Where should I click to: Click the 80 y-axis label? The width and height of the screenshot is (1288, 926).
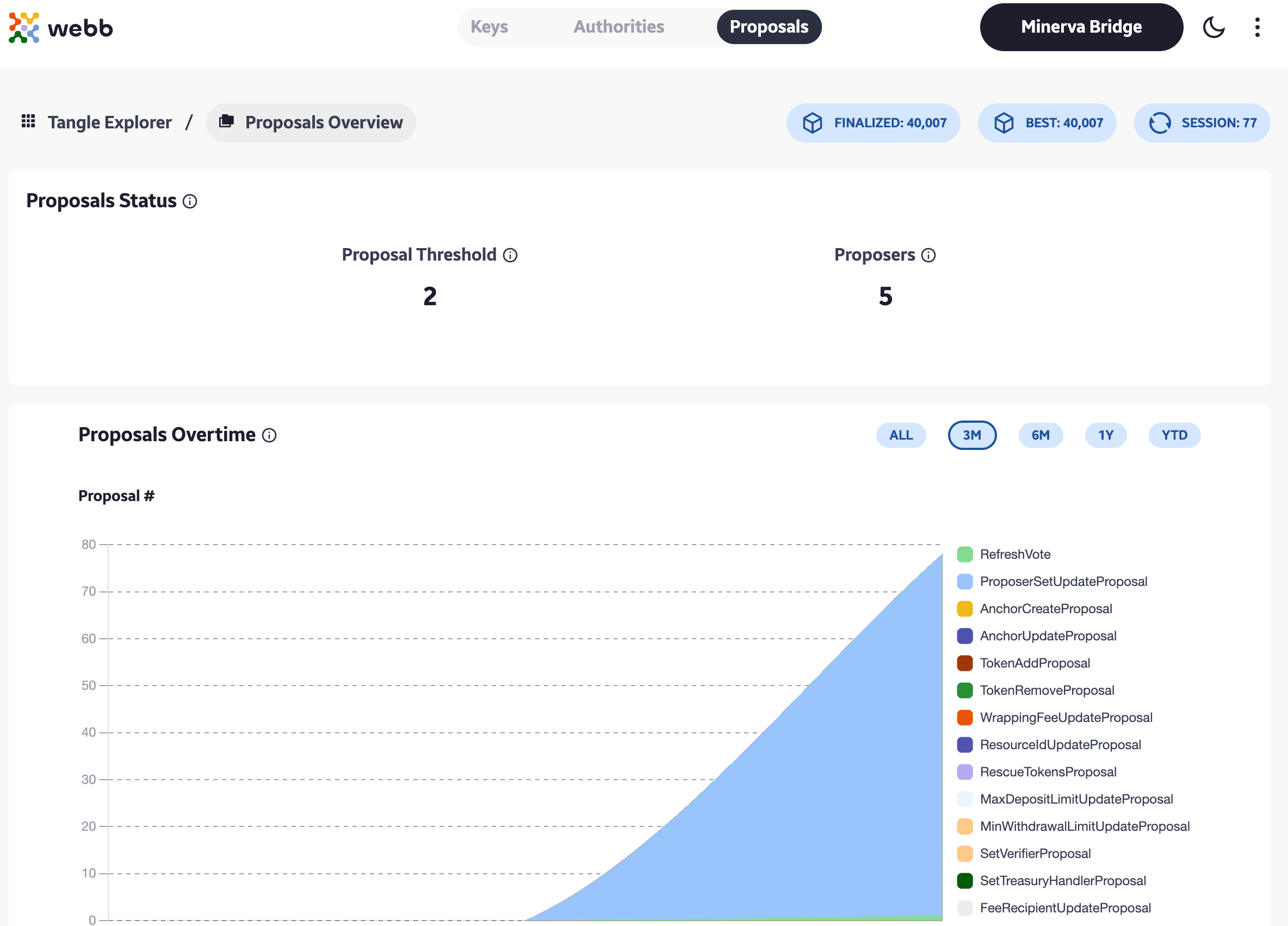[x=89, y=544]
